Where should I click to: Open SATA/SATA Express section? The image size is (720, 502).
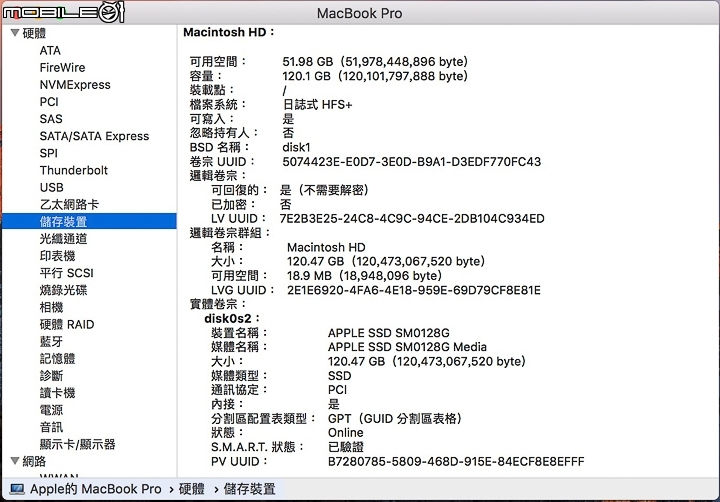pyautogui.click(x=94, y=136)
